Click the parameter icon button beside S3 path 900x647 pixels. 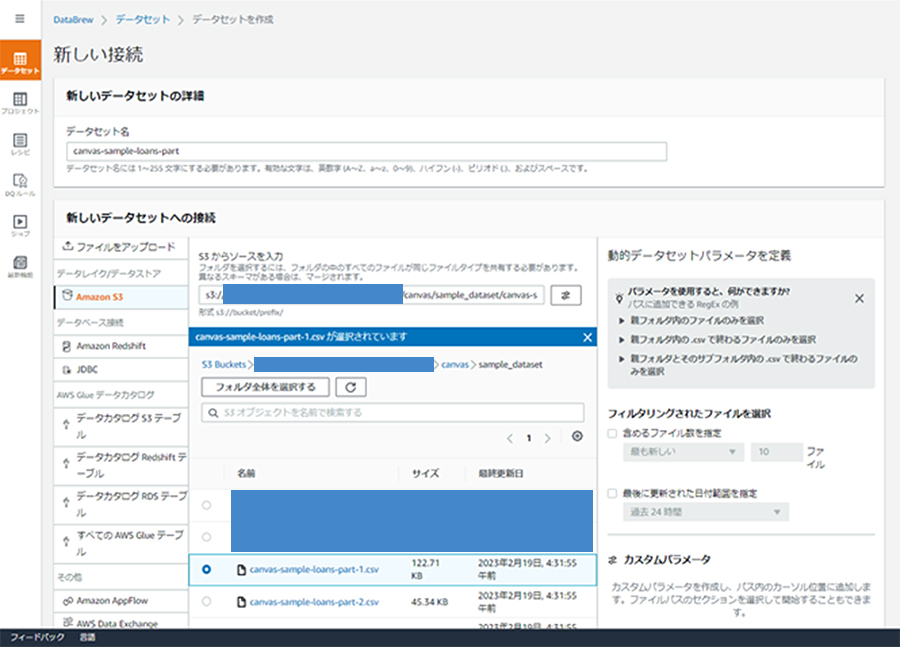pos(566,295)
